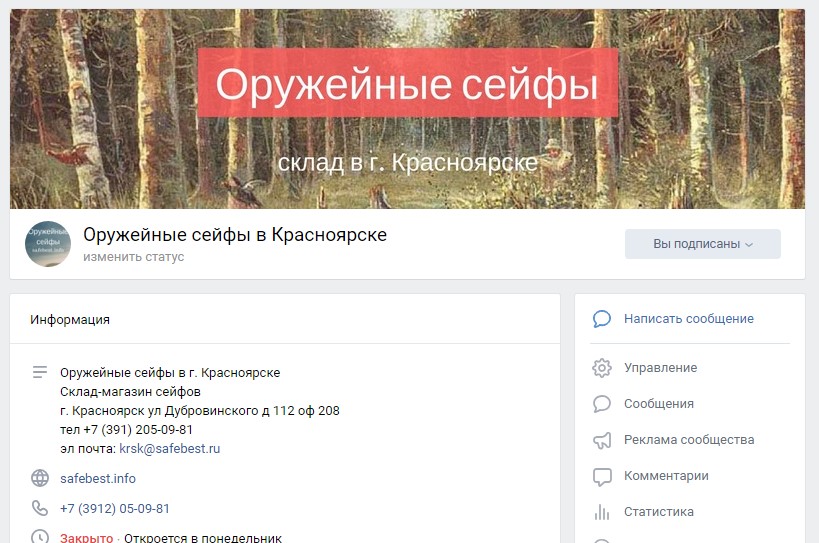Viewport: 819px width, 543px height.
Task: Open the gear icon for Управление
Action: pos(602,368)
